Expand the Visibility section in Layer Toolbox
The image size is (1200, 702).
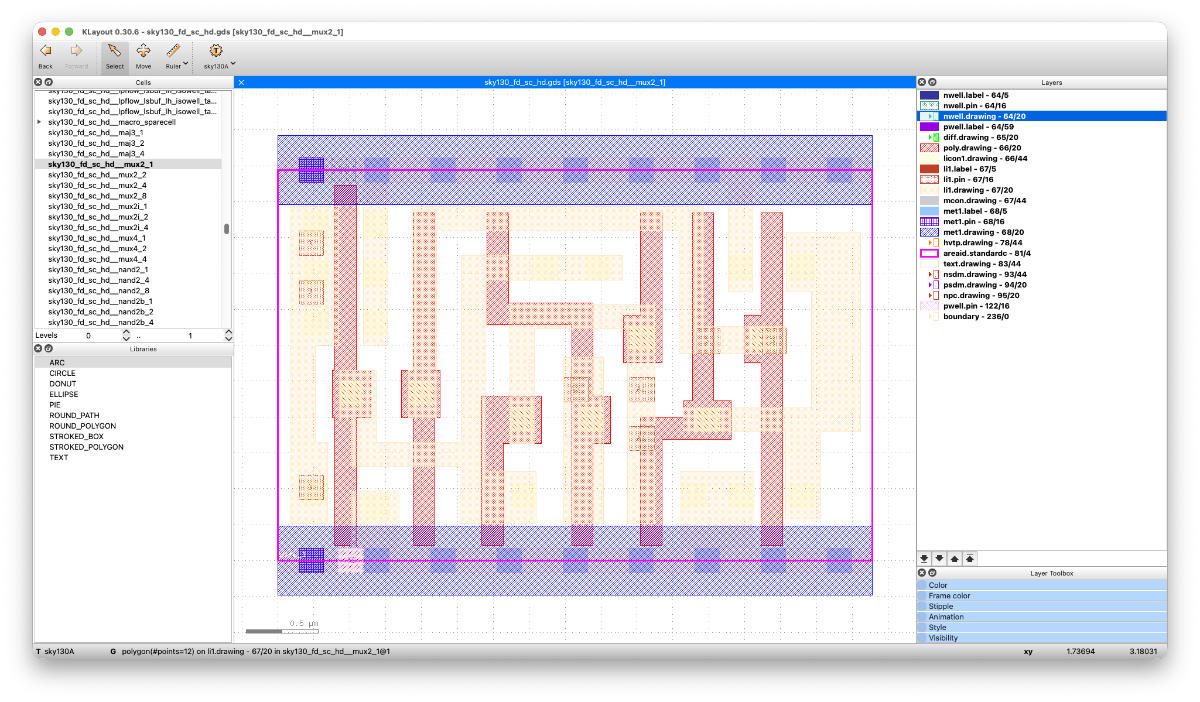point(1041,637)
